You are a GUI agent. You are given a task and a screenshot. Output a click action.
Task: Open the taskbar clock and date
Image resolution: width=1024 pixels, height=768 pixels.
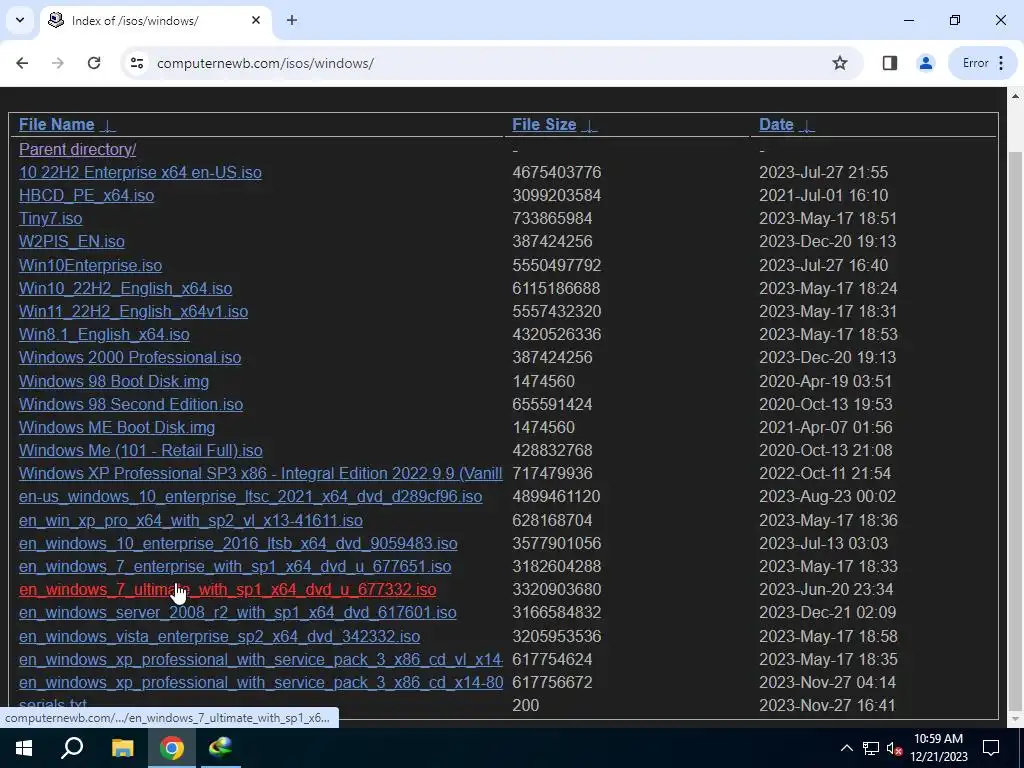(x=938, y=748)
